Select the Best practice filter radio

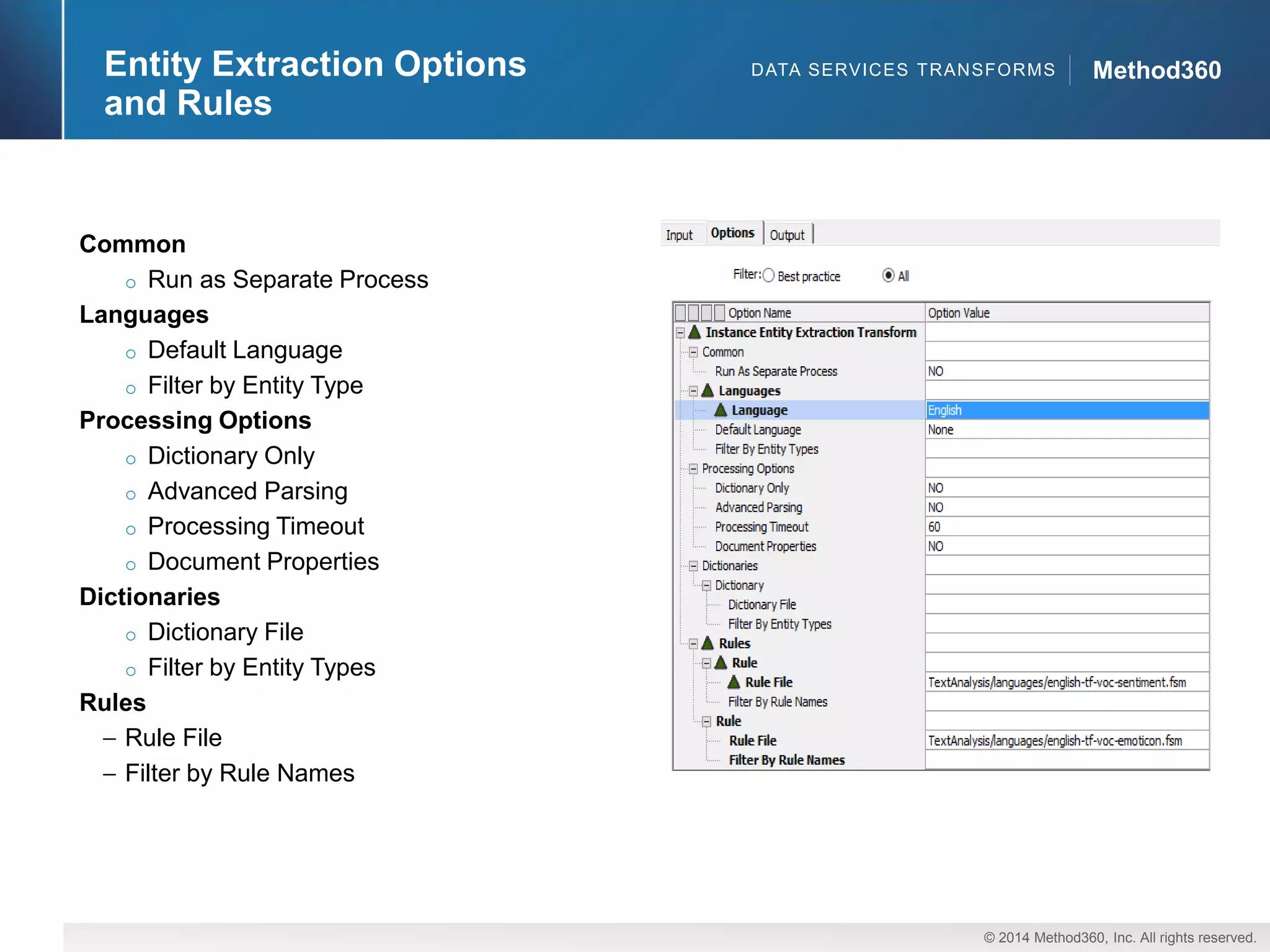(x=768, y=275)
